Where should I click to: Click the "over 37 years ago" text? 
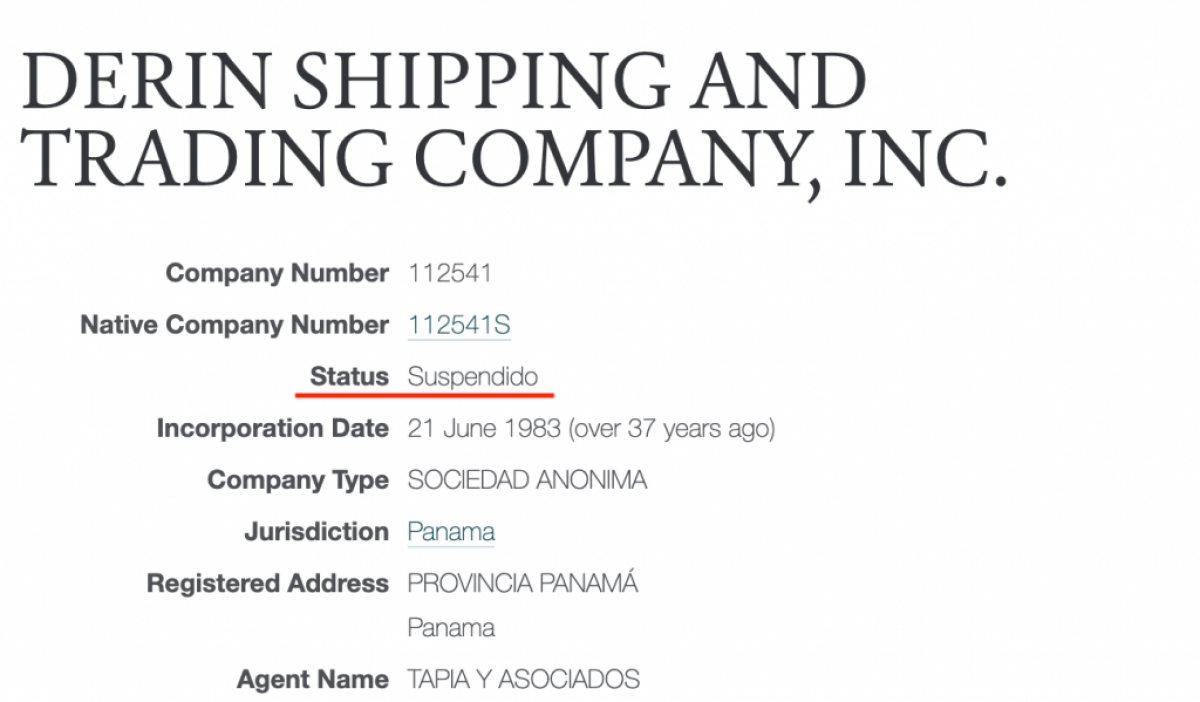tap(672, 429)
